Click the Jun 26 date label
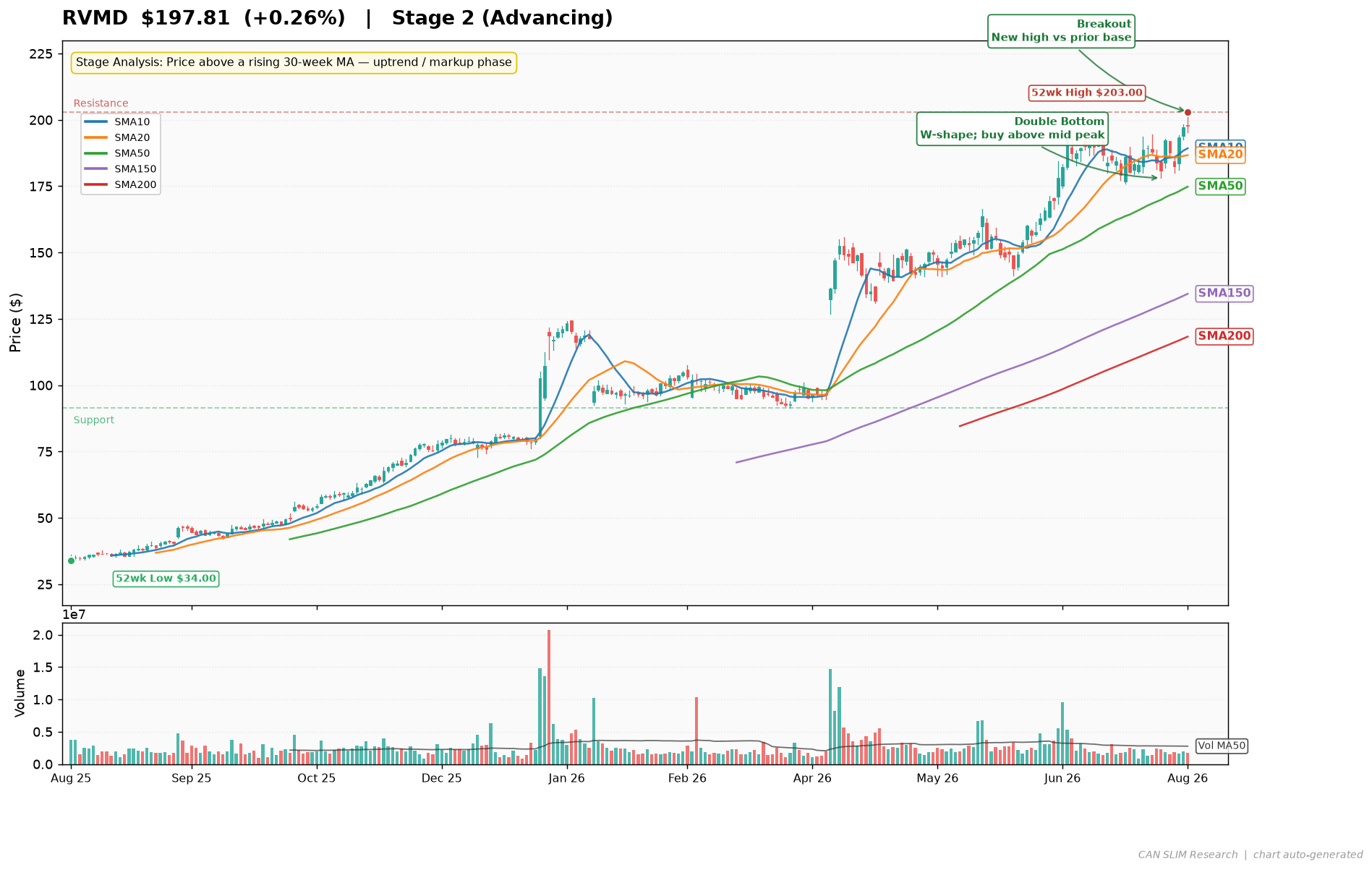This screenshot has height=870, width=1372. (x=1062, y=779)
